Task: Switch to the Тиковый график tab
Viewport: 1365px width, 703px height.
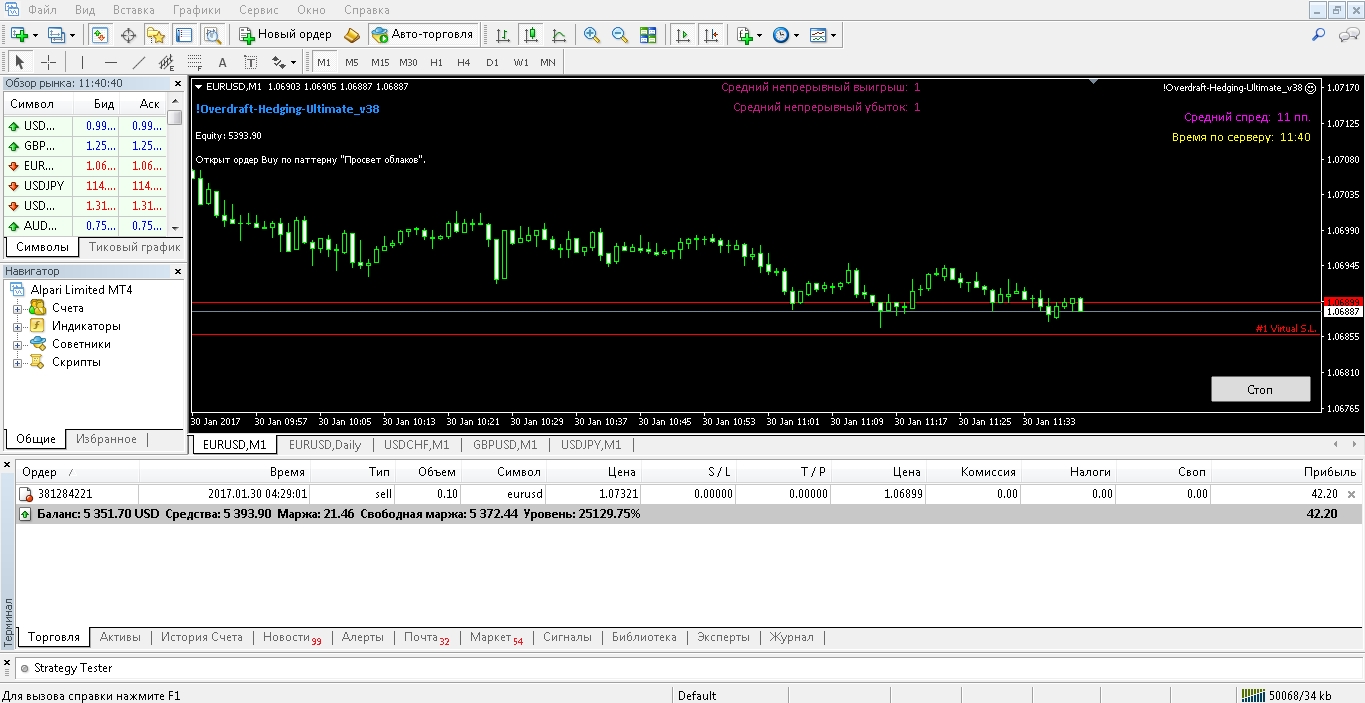Action: tap(135, 247)
